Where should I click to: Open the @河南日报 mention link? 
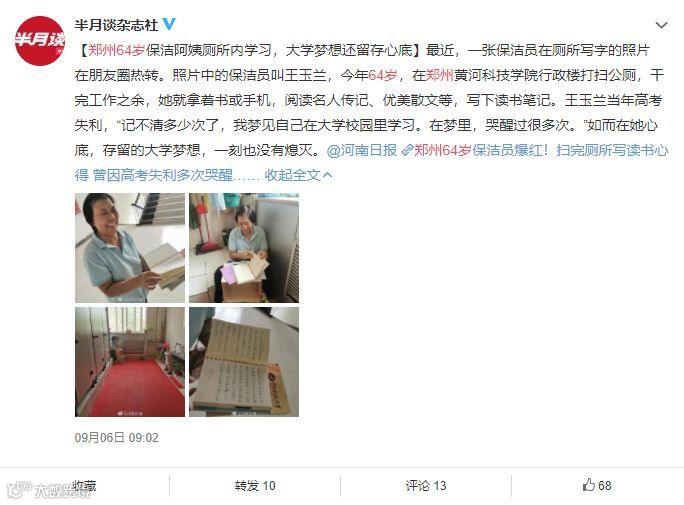(362, 150)
